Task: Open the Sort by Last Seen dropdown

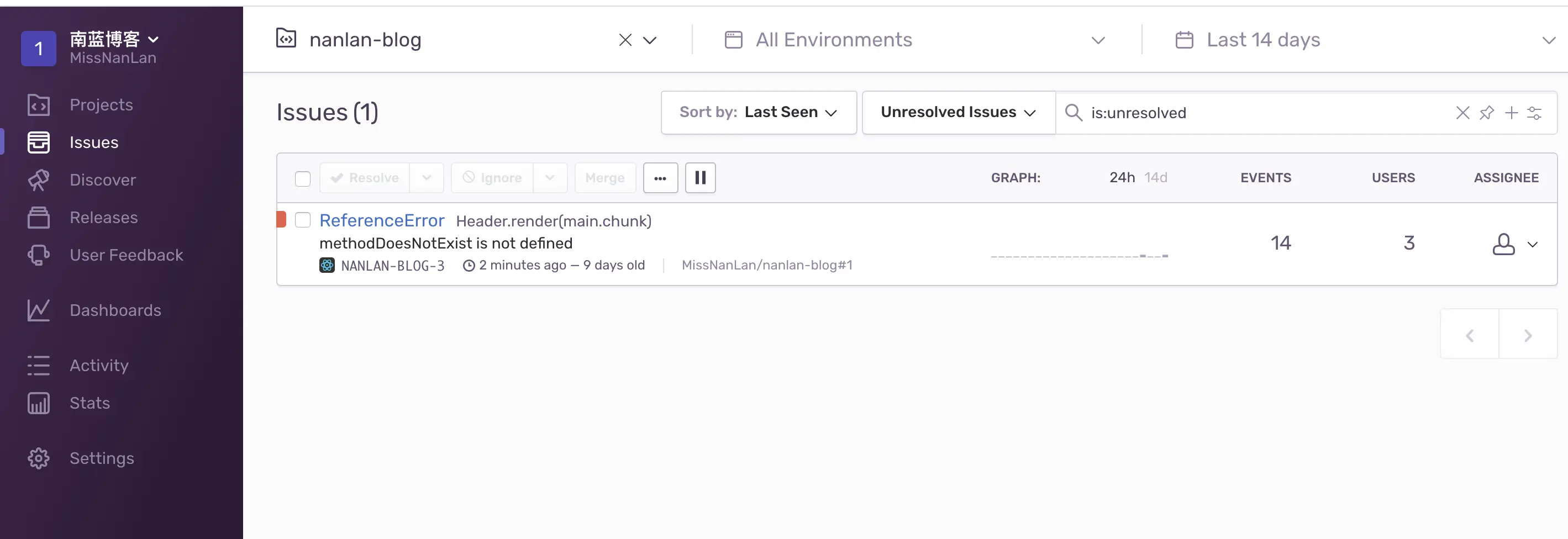Action: (x=759, y=113)
